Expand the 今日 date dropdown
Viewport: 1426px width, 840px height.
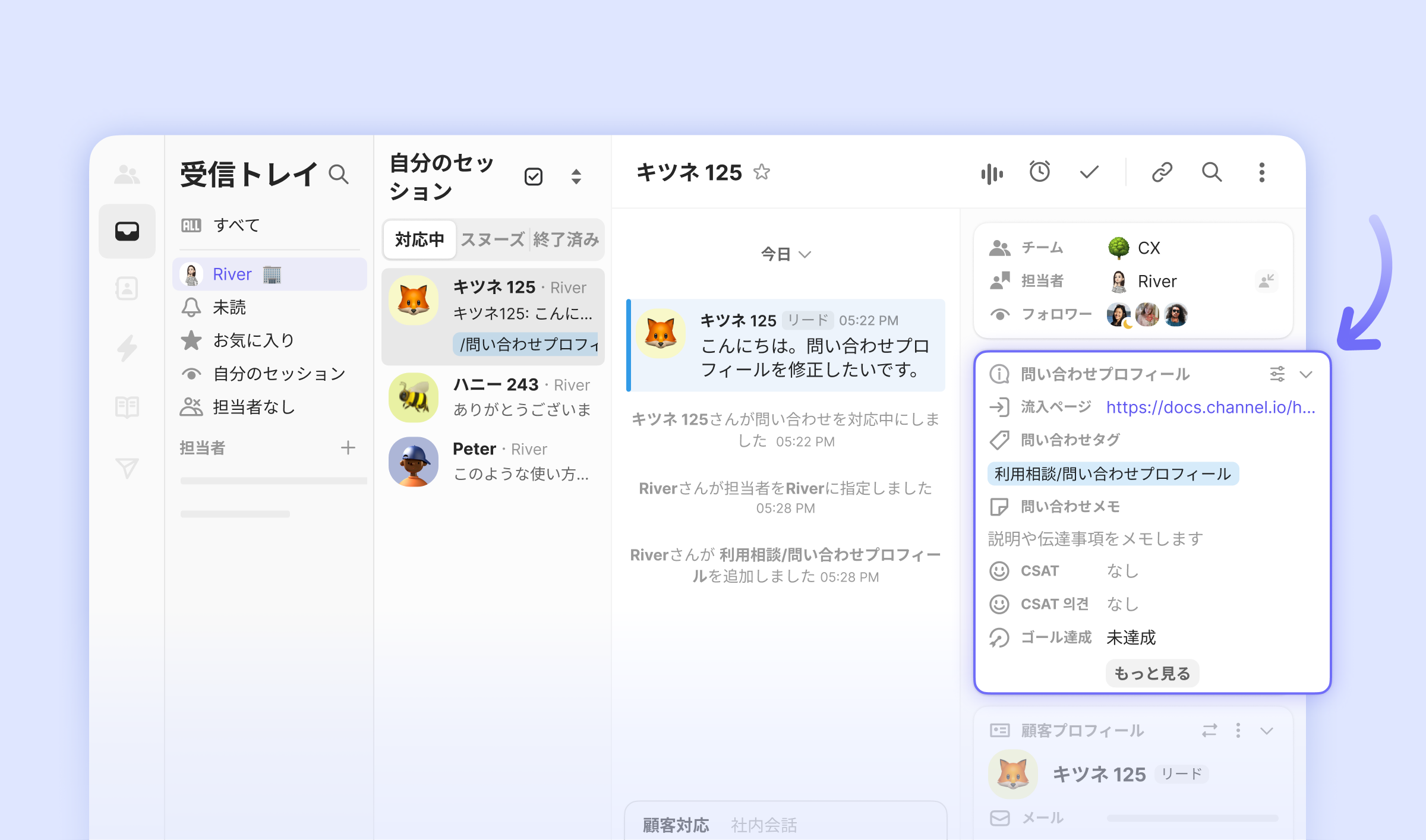pos(785,254)
